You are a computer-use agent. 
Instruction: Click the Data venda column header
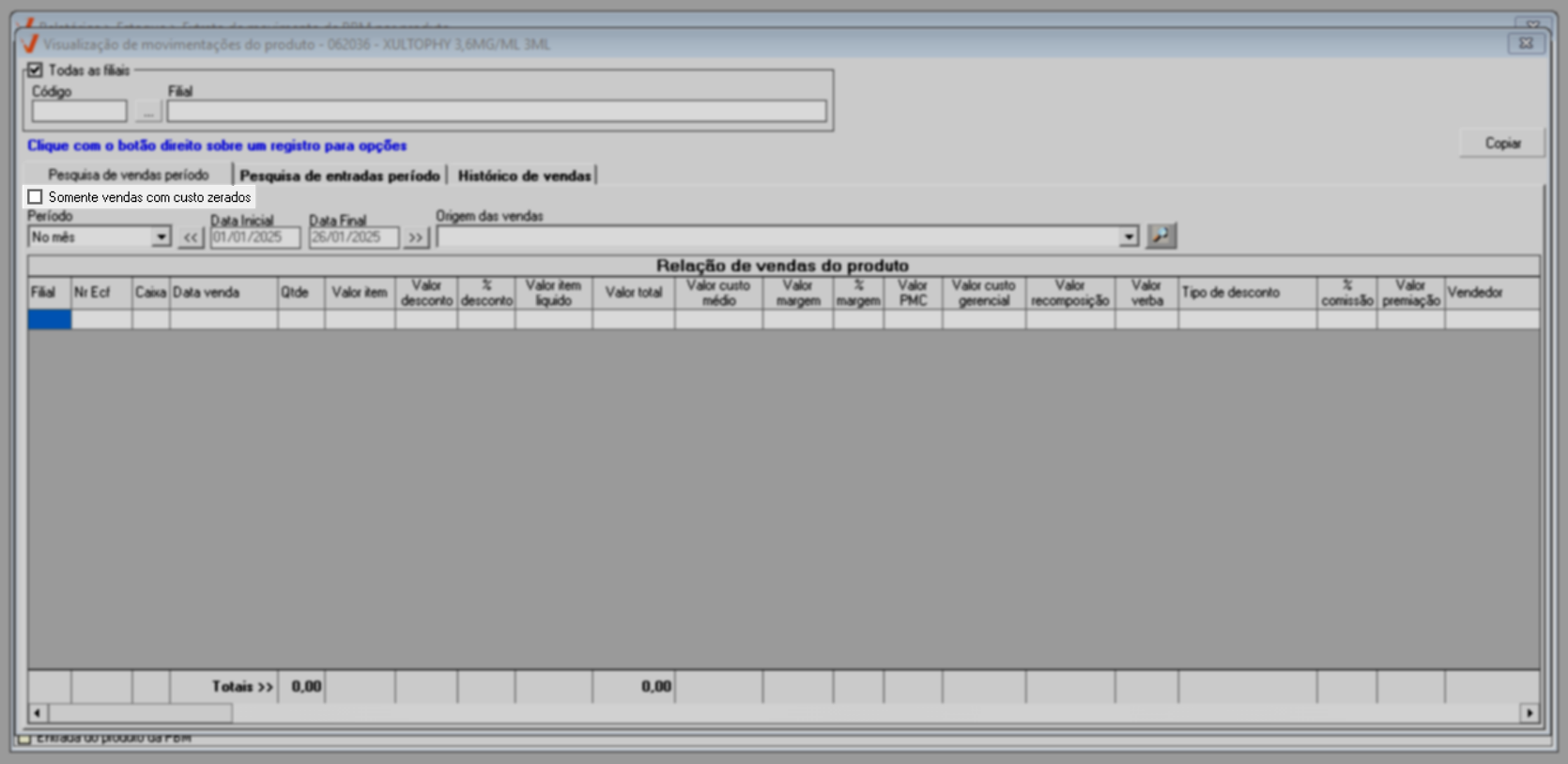pos(223,293)
